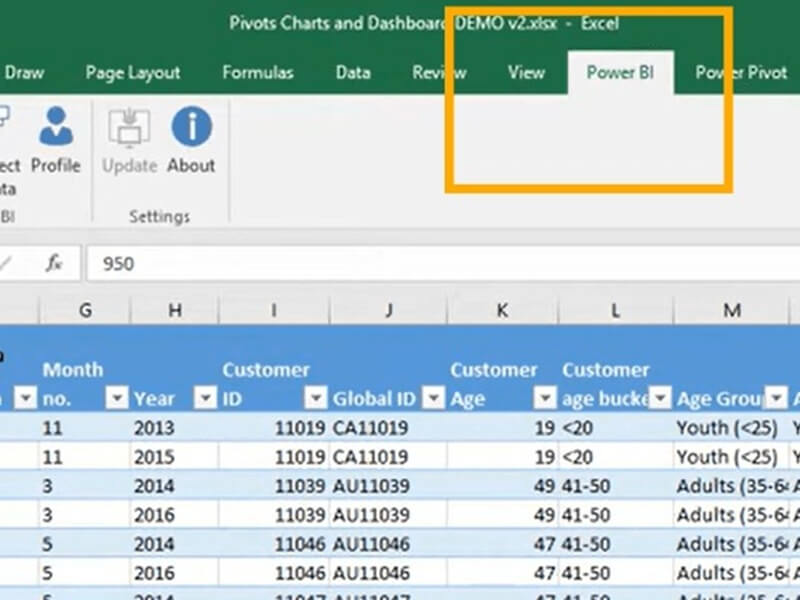
Task: Click the Insert Function fx icon
Action: [55, 263]
